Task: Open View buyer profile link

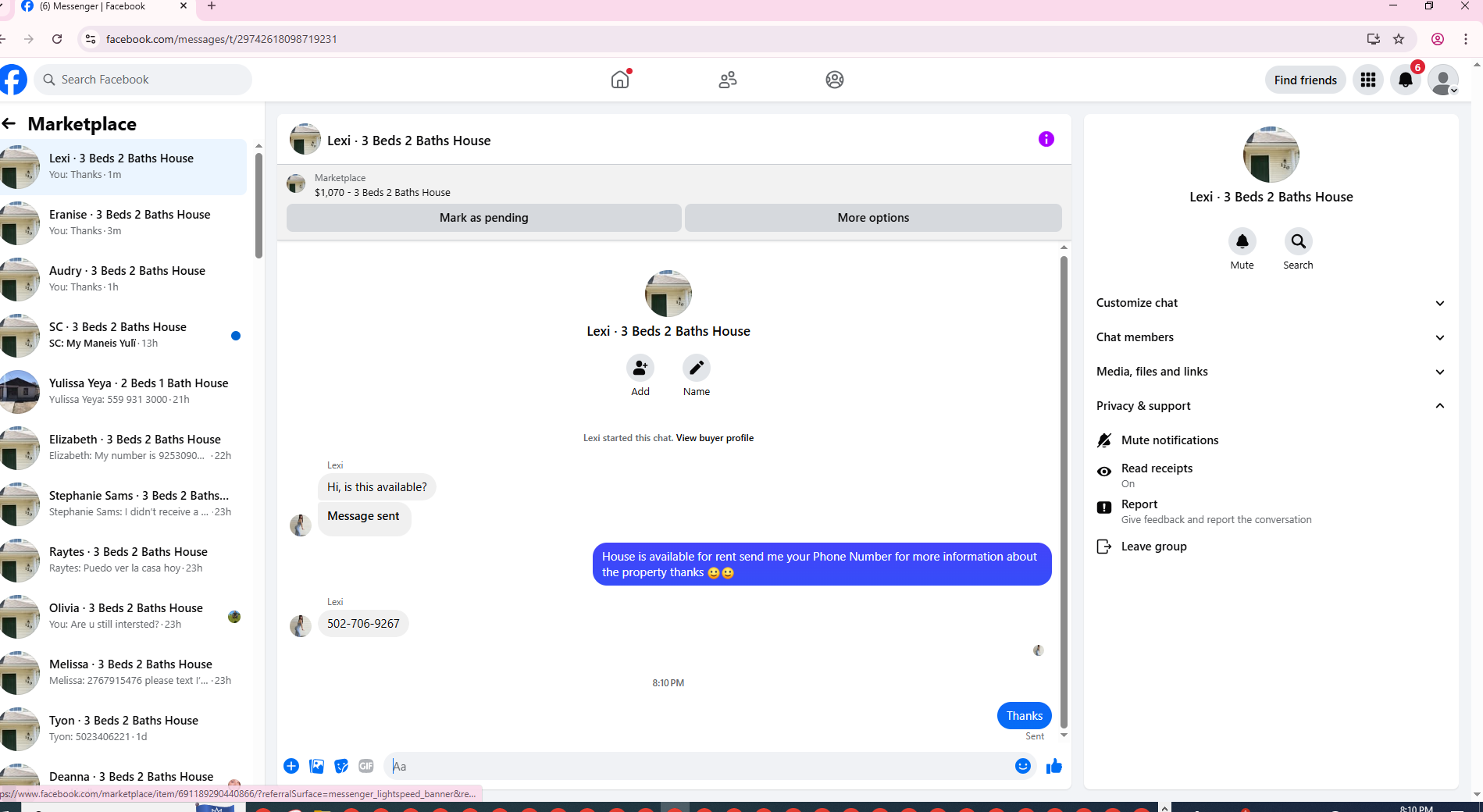Action: (715, 438)
